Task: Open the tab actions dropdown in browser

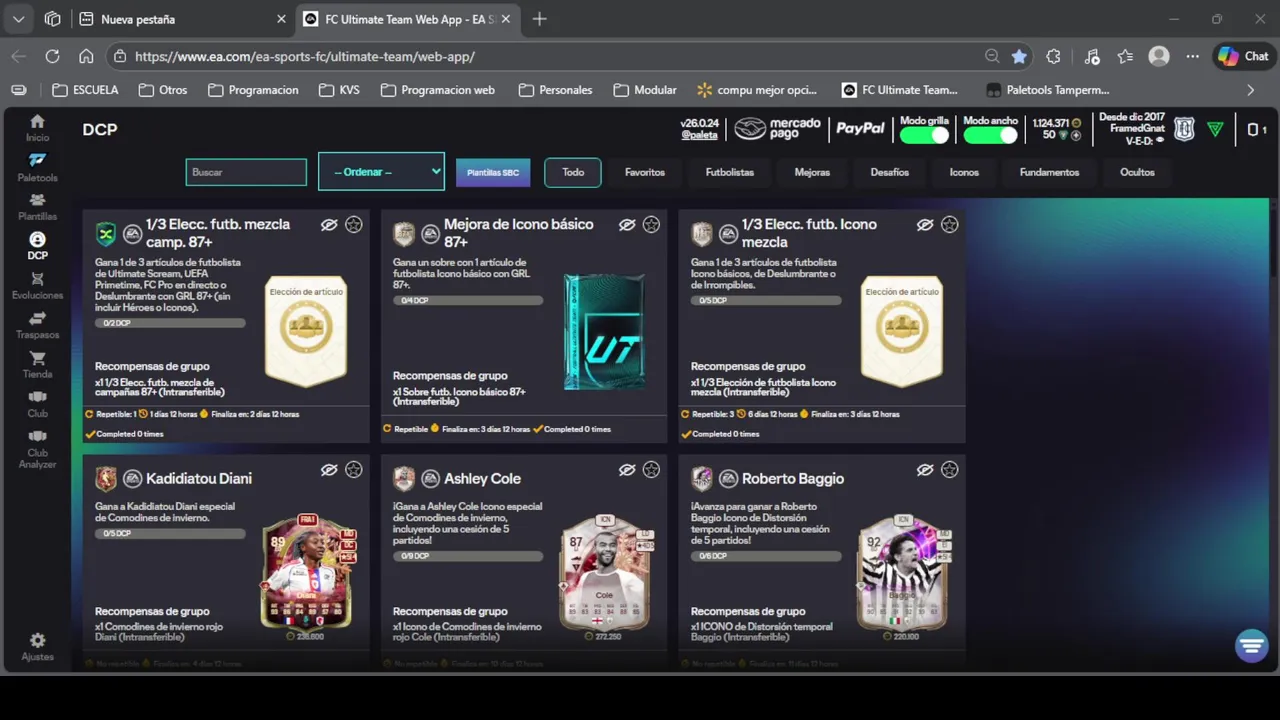Action: tap(19, 19)
